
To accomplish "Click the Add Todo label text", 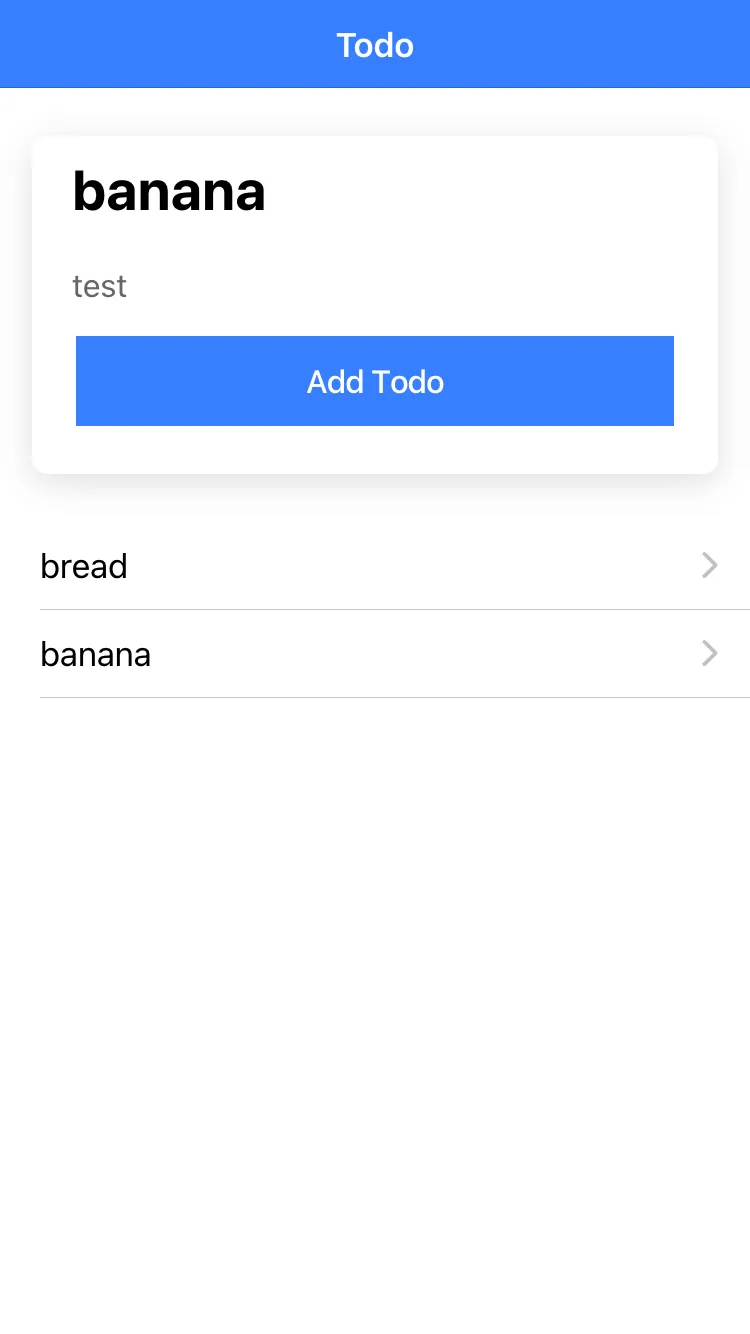I will pos(375,382).
